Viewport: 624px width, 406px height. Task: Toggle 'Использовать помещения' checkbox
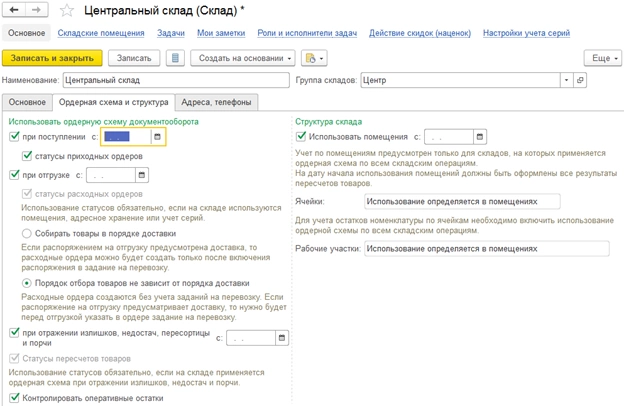[301, 137]
